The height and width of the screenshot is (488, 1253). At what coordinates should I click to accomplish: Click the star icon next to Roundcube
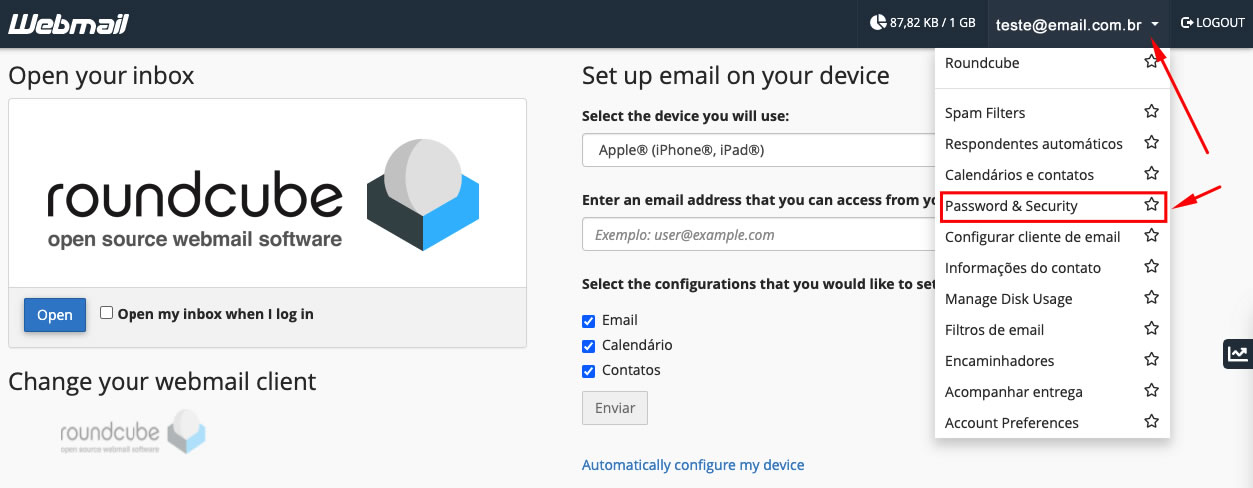pos(1151,63)
